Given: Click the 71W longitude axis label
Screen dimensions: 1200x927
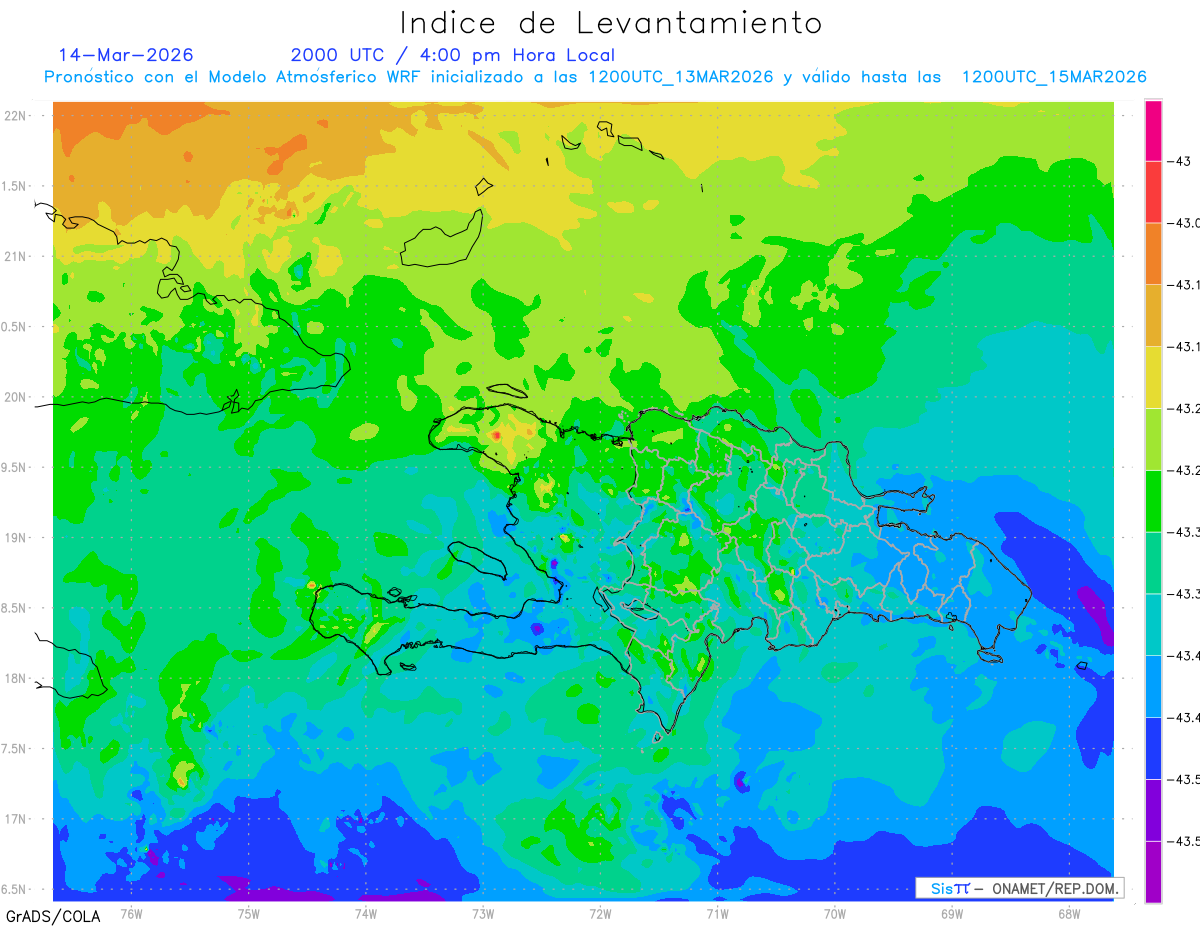Looking at the screenshot, I should [x=717, y=913].
